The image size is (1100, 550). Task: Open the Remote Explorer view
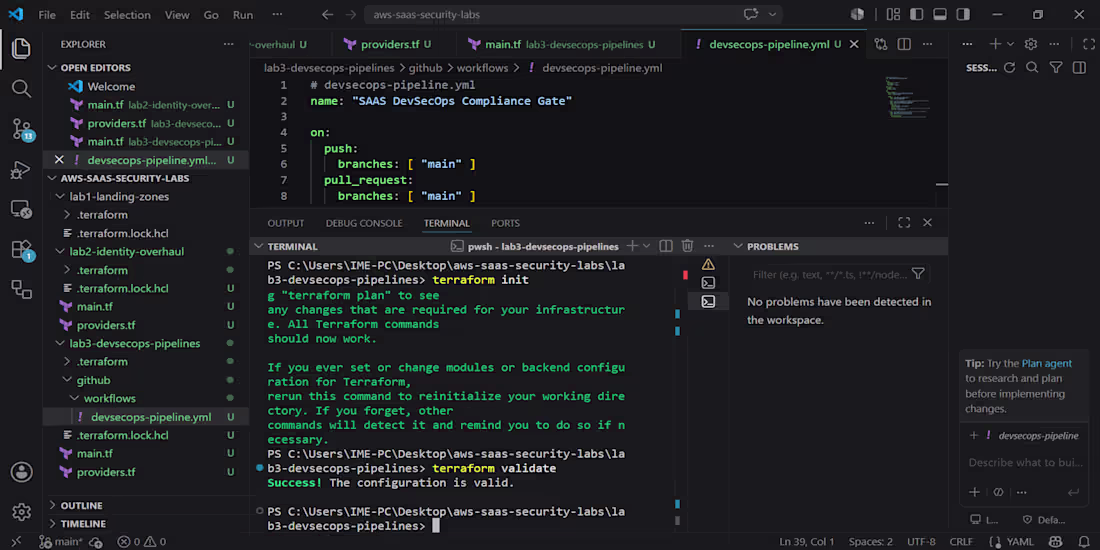[x=21, y=209]
